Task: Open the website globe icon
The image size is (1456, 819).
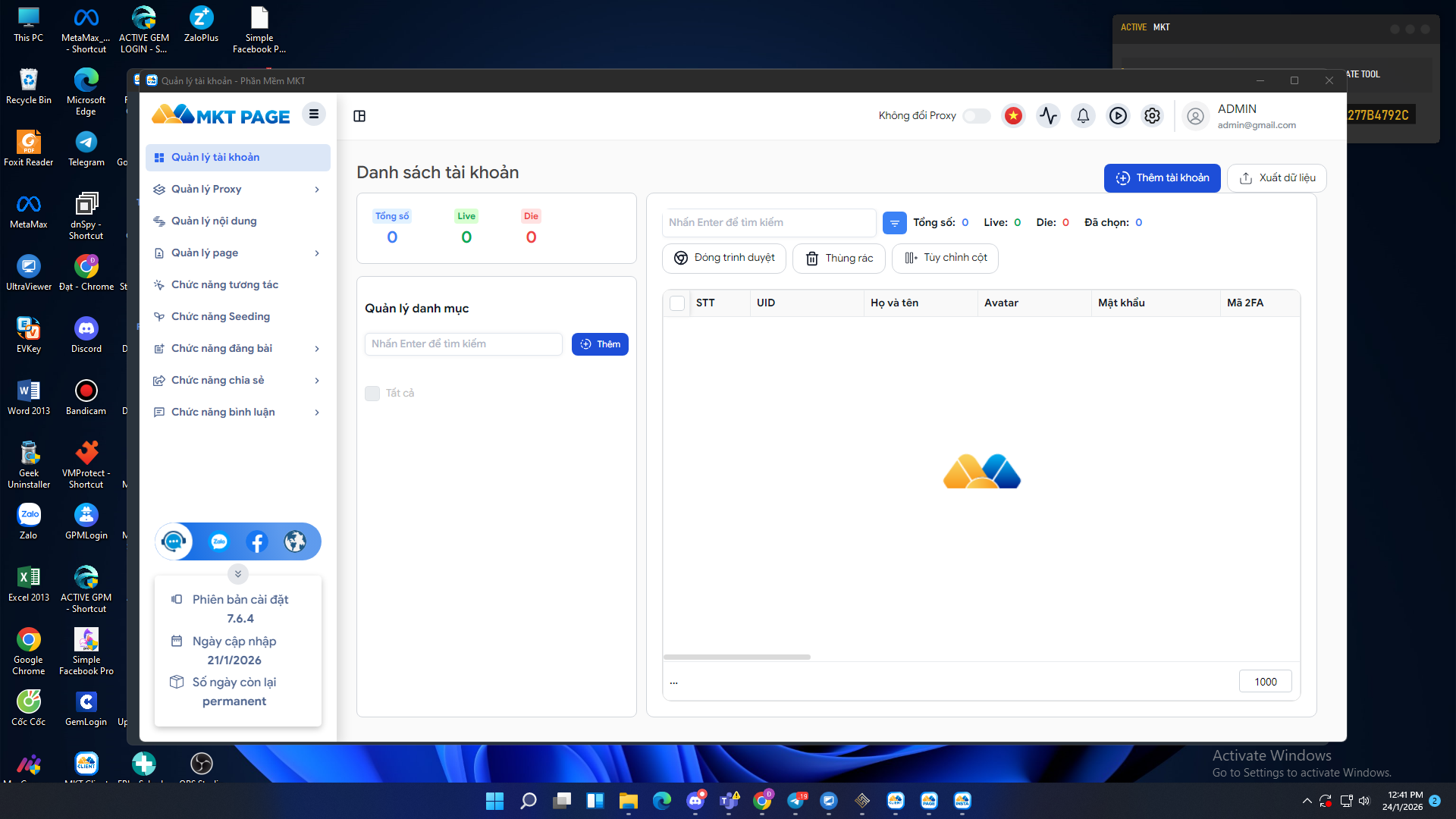Action: 295,541
